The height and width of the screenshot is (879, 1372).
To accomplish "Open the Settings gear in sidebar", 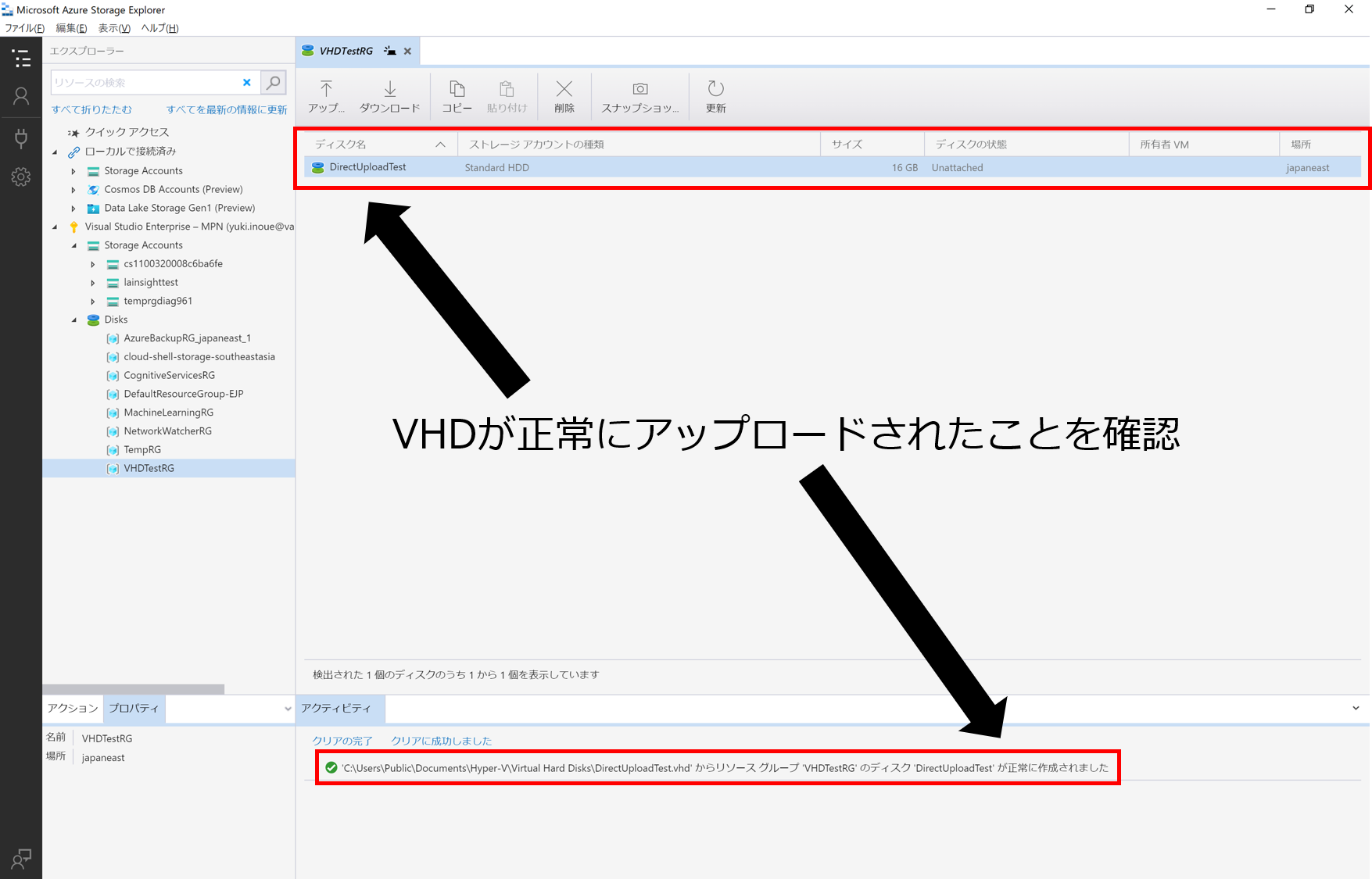I will pyautogui.click(x=21, y=177).
